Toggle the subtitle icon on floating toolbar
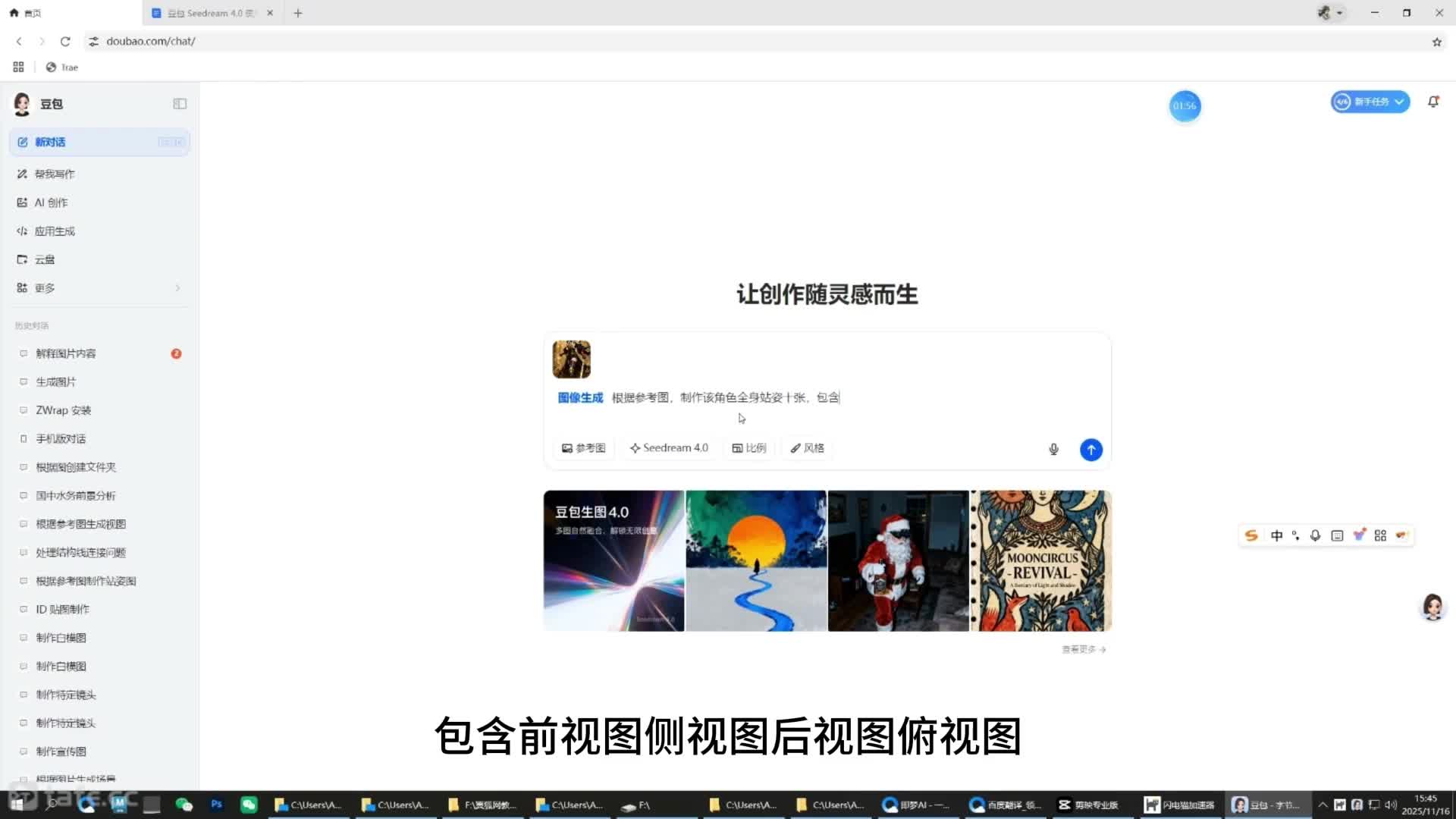 click(x=1336, y=535)
